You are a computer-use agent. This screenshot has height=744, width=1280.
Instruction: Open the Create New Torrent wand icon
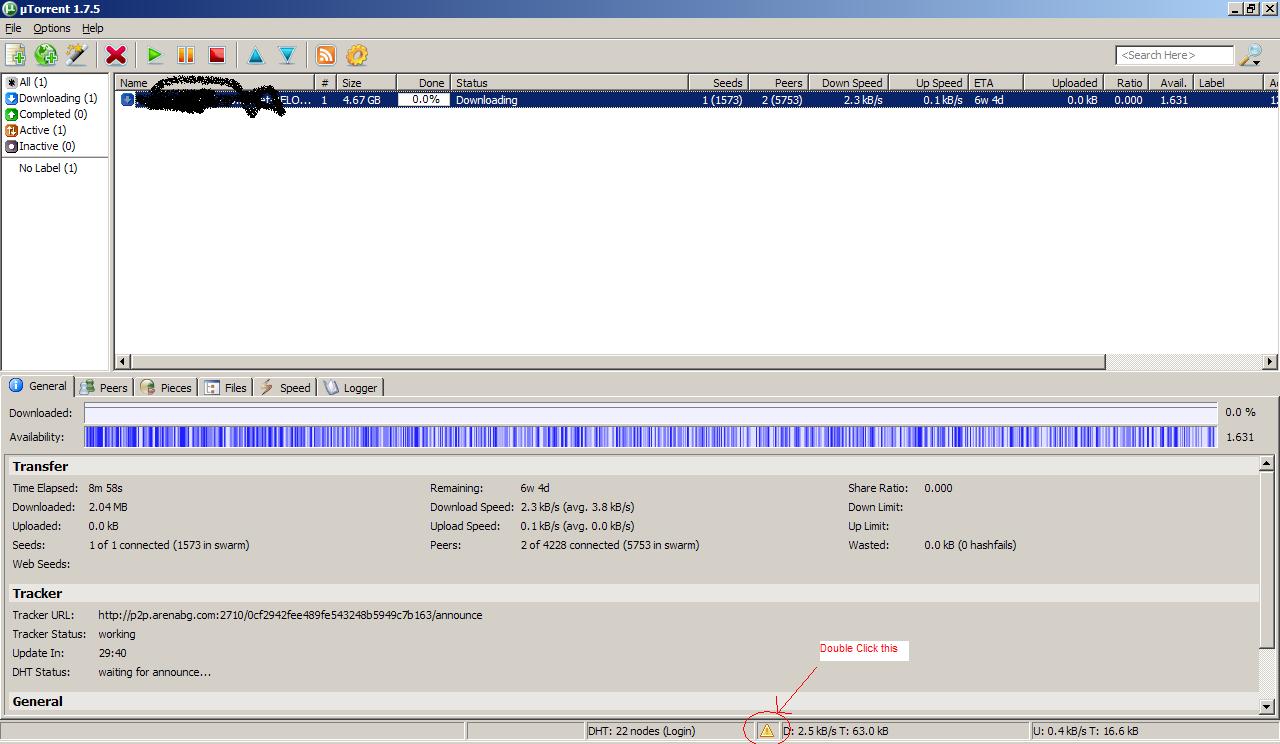tap(76, 55)
